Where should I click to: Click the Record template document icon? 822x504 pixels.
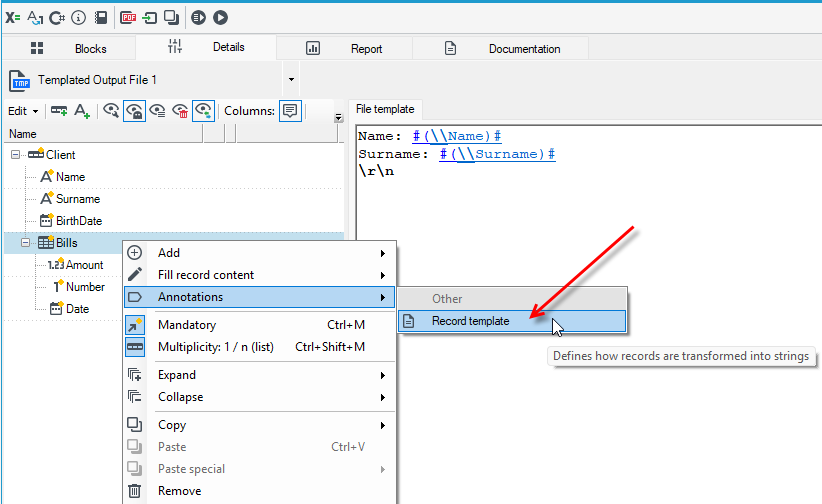tap(409, 321)
